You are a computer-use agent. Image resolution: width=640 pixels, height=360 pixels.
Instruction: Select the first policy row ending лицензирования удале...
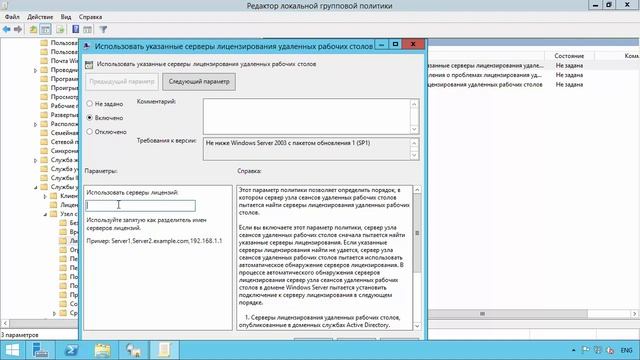coord(486,65)
